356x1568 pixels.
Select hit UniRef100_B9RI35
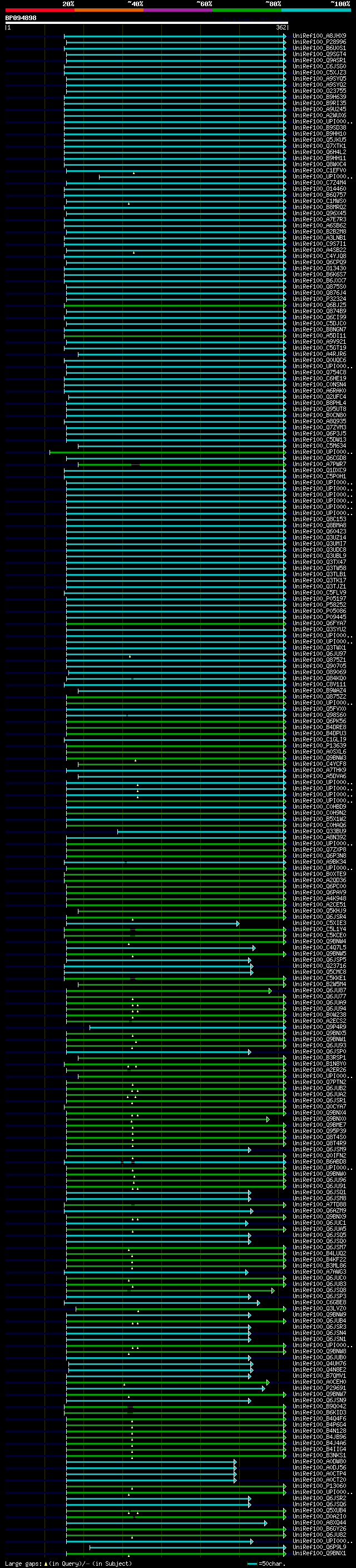click(x=319, y=103)
